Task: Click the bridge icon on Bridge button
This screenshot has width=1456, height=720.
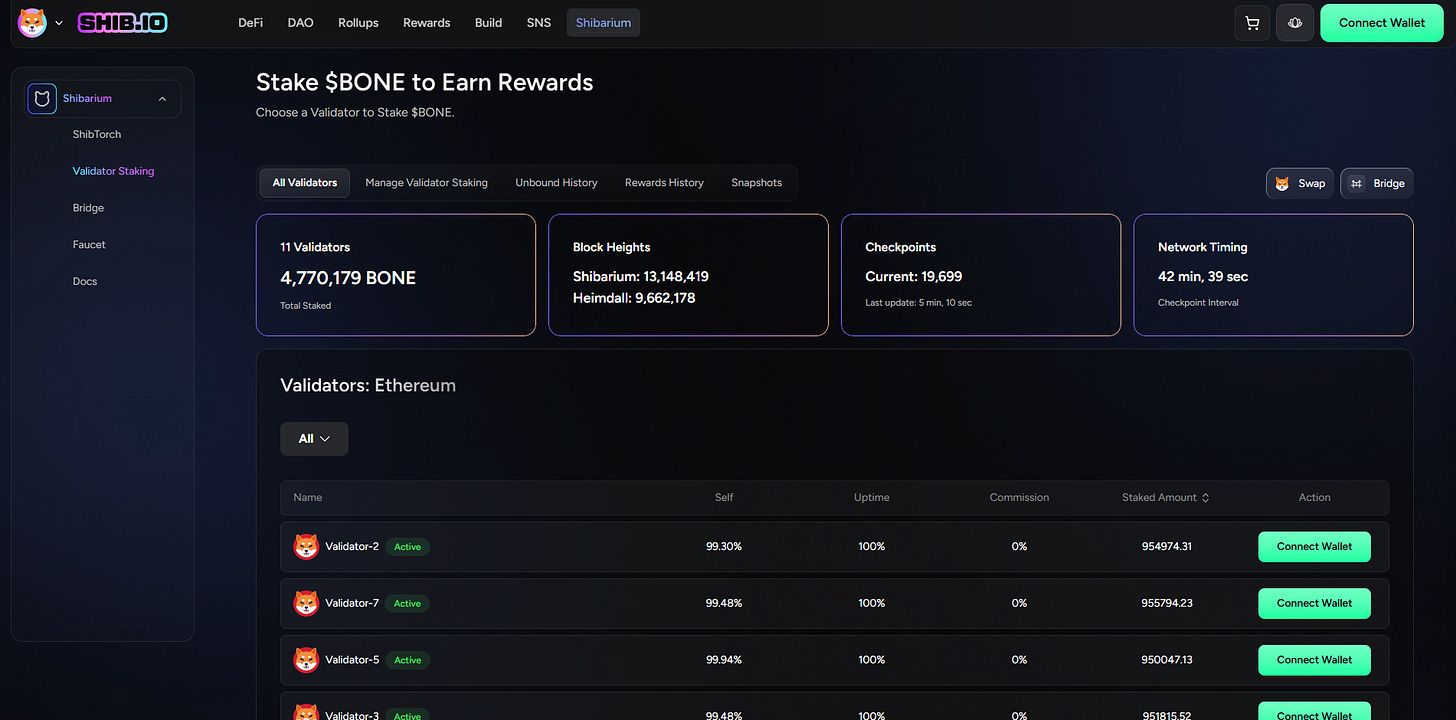Action: [x=1357, y=183]
